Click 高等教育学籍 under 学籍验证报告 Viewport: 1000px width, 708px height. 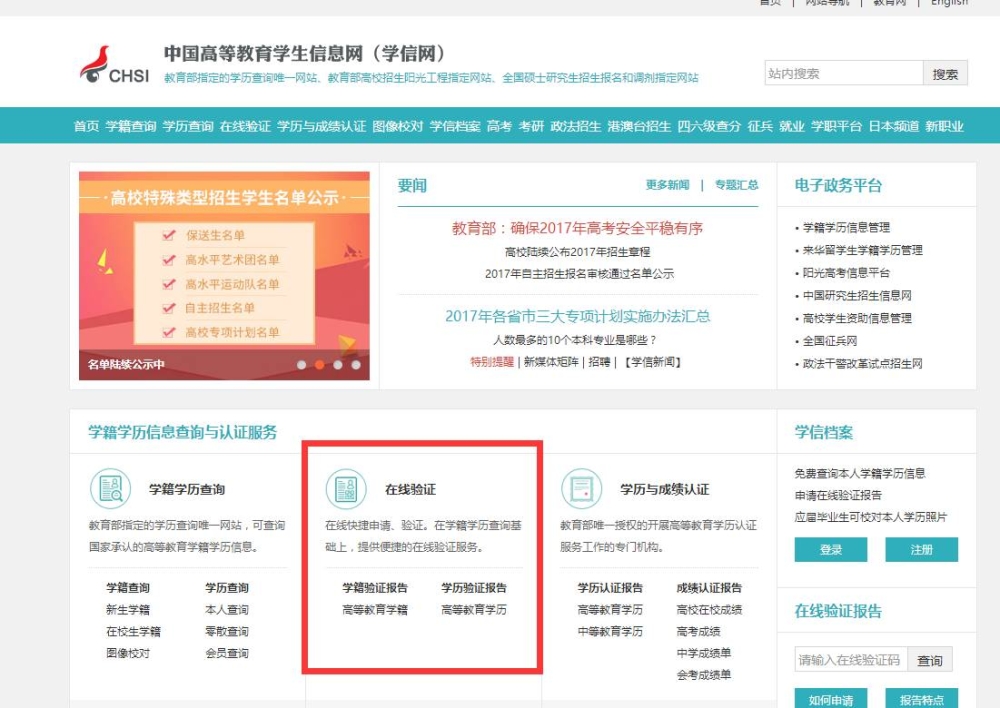point(375,610)
